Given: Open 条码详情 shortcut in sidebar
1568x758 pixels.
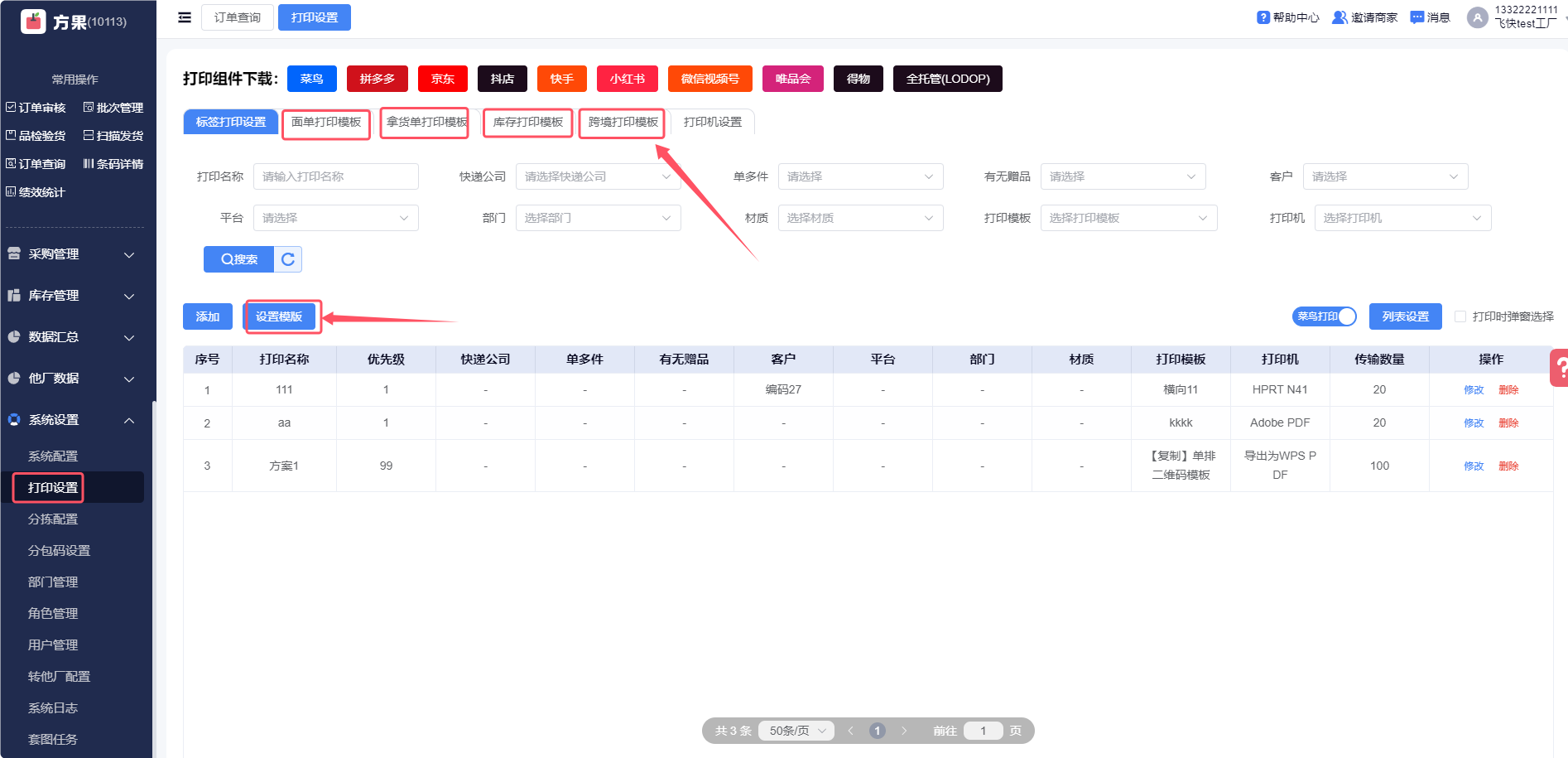Looking at the screenshot, I should coord(113,164).
